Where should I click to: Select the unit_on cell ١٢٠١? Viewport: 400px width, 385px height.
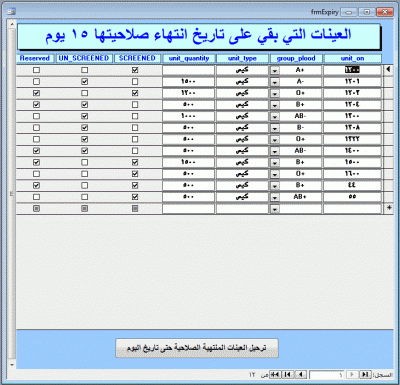click(352, 81)
